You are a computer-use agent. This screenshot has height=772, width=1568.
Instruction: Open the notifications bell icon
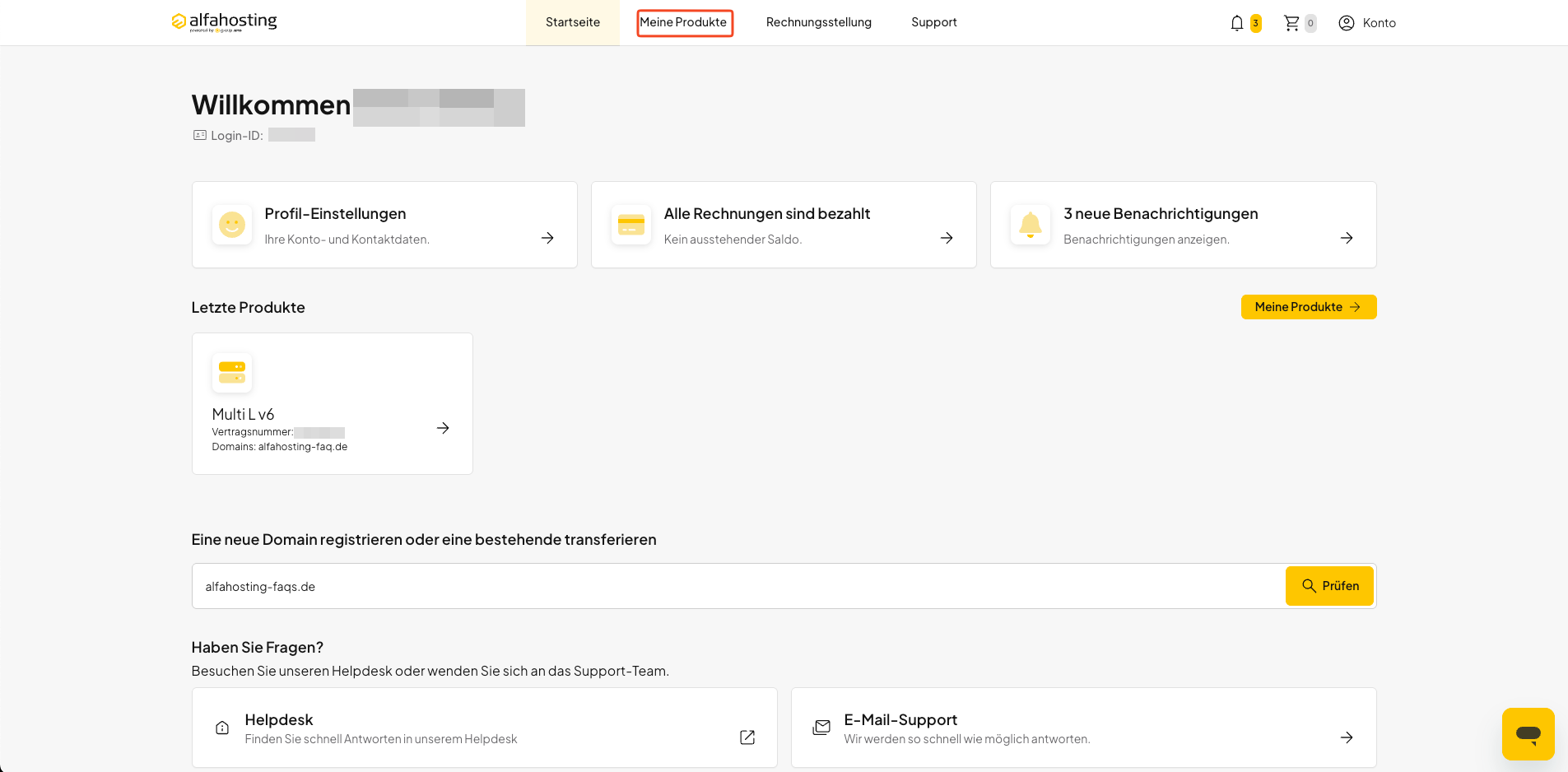[x=1236, y=23]
